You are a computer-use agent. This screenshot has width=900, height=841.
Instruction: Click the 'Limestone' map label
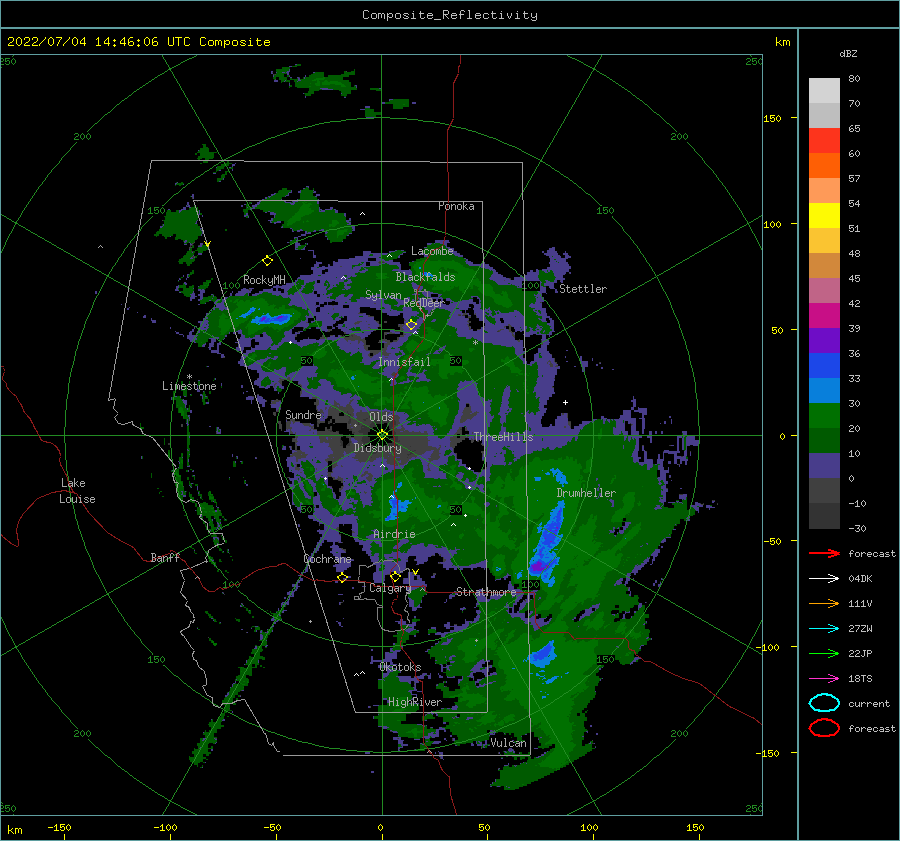pos(189,386)
